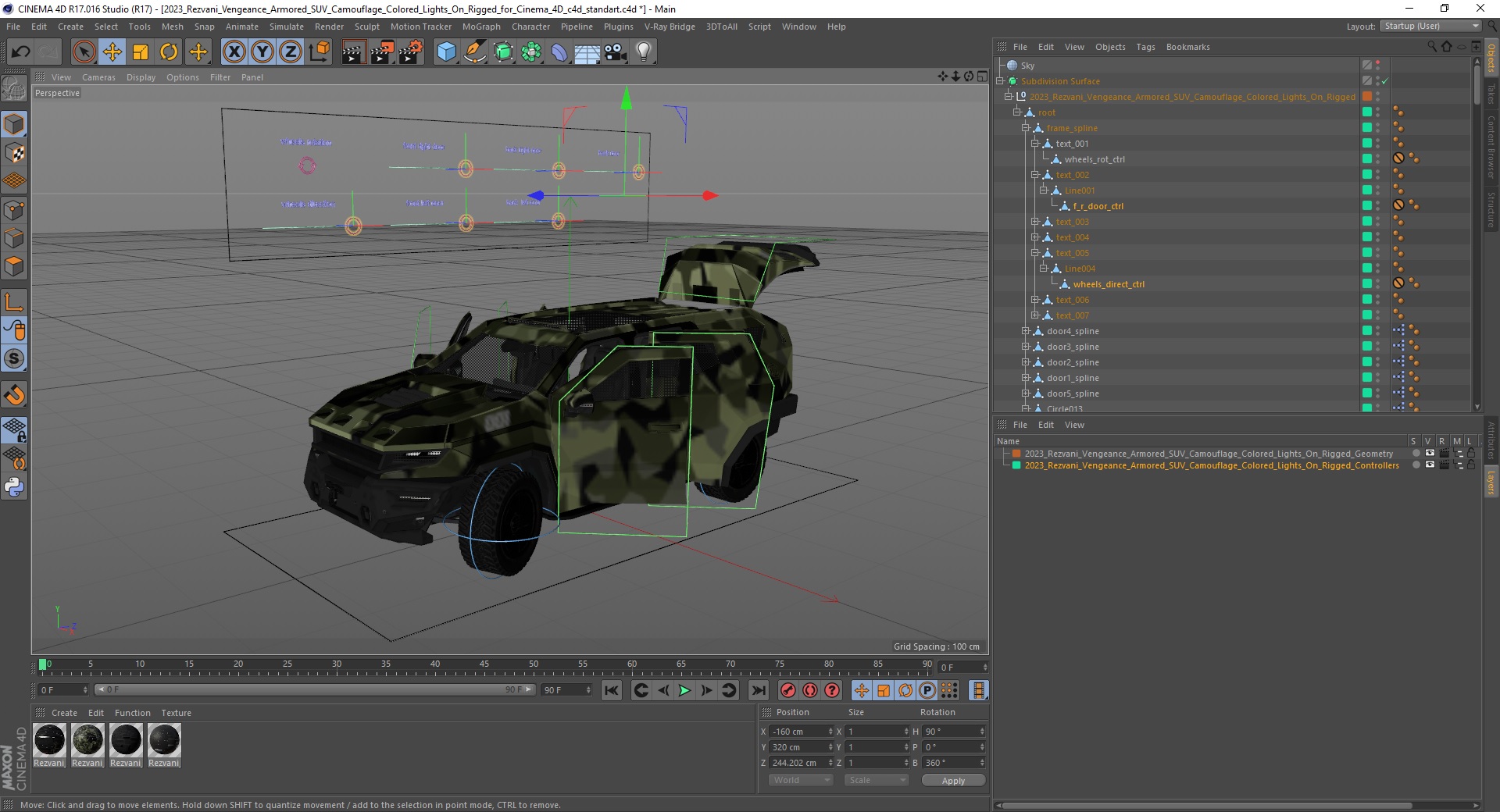Play animation forward
1500x812 pixels.
click(x=684, y=690)
